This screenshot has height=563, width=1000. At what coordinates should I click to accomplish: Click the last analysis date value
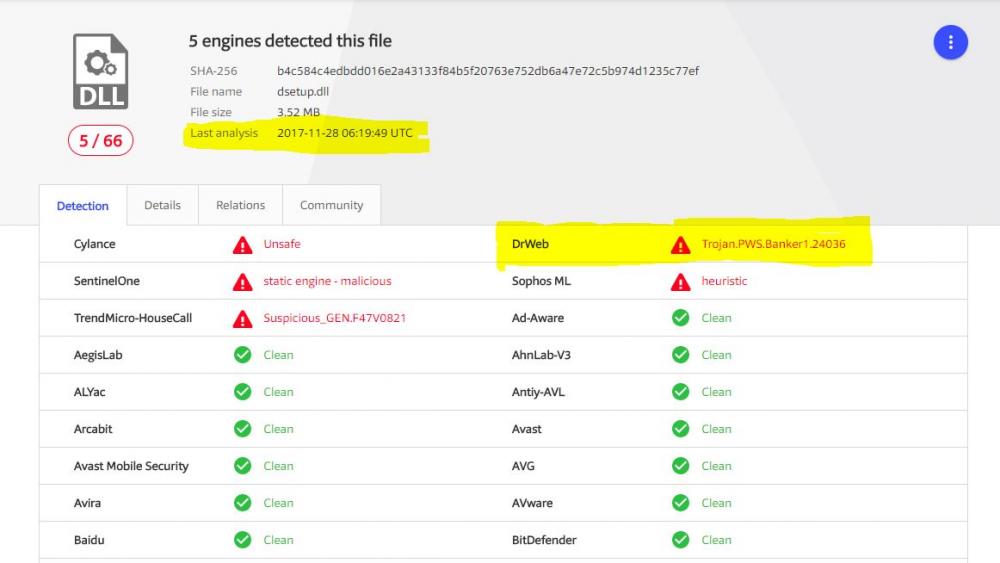(344, 133)
